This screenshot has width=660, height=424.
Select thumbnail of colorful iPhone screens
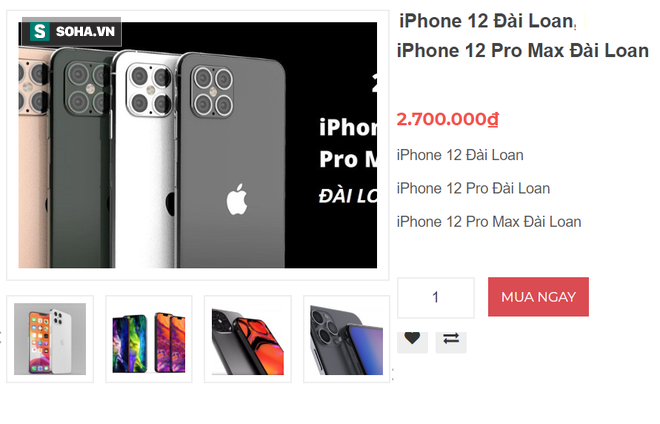pyautogui.click(x=149, y=339)
